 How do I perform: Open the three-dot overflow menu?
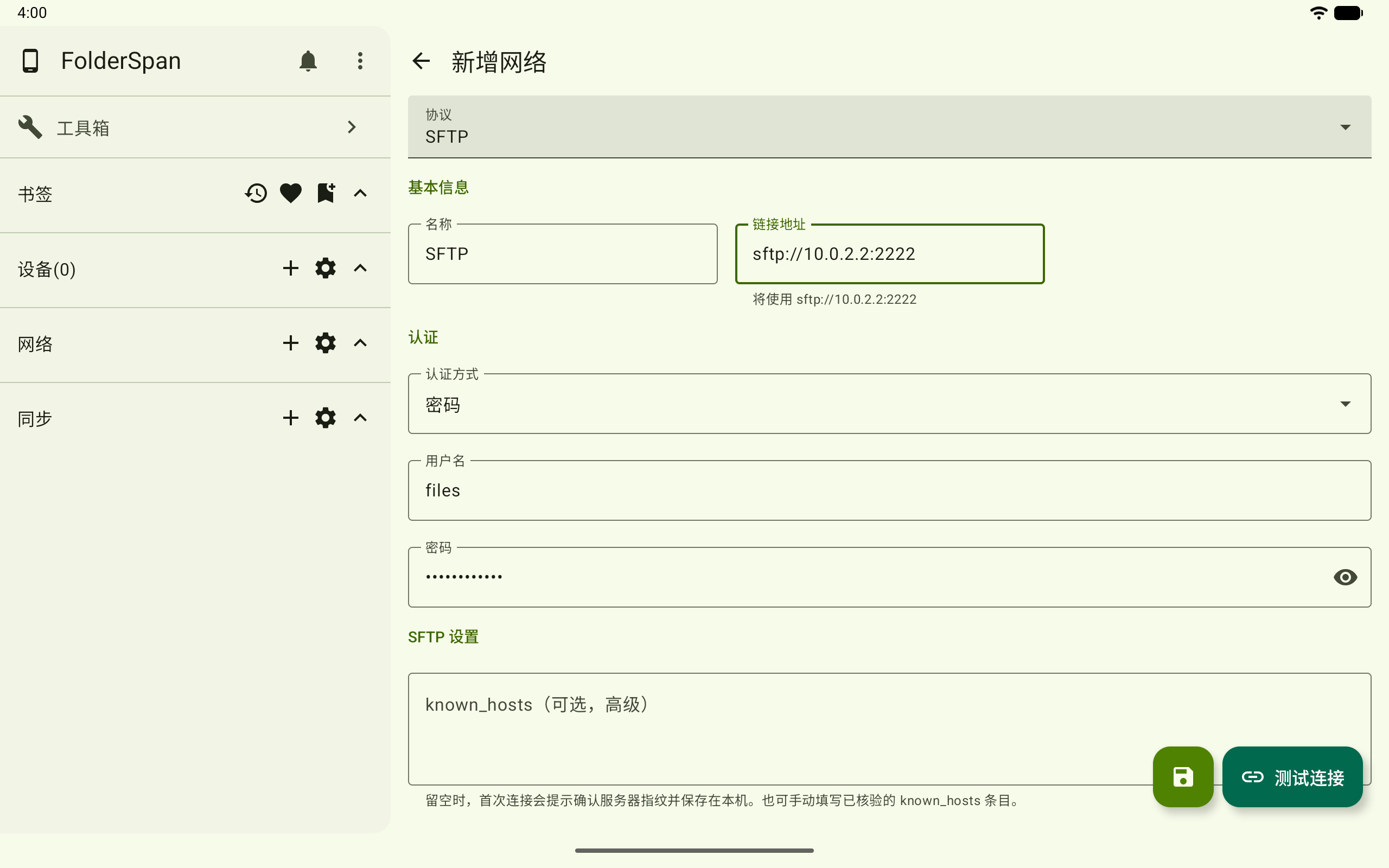[360, 61]
